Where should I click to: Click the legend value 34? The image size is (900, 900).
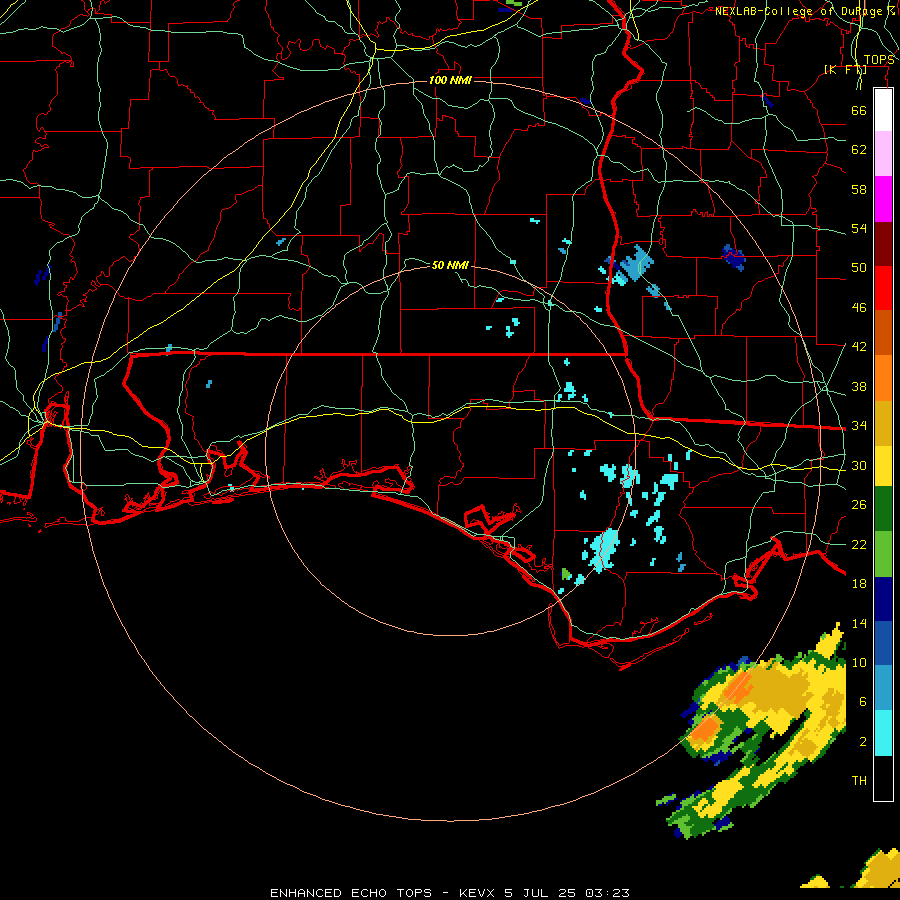tap(859, 425)
